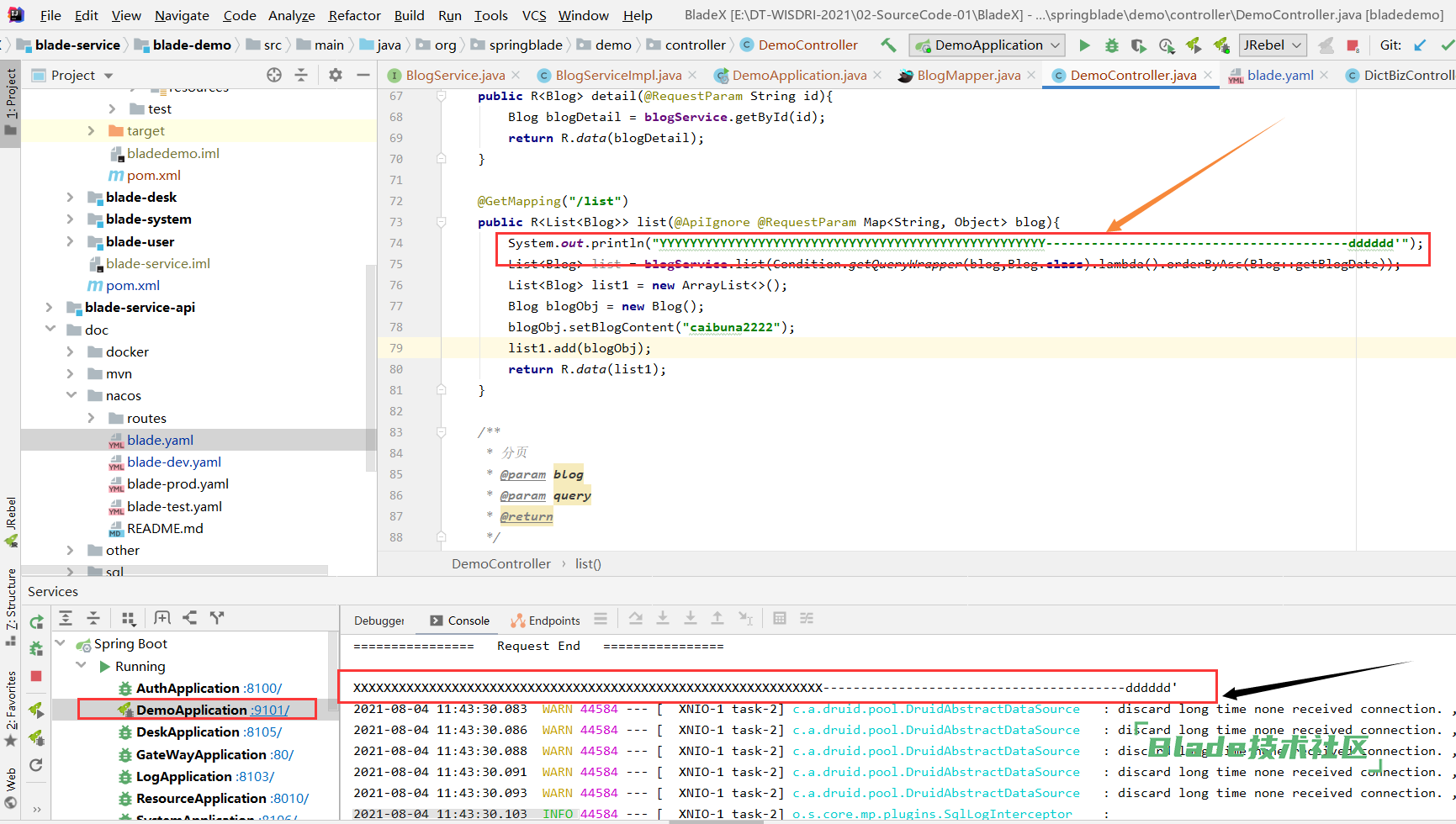Open the Analyze menu
Viewport: 1456px width, 824px height.
tap(291, 15)
